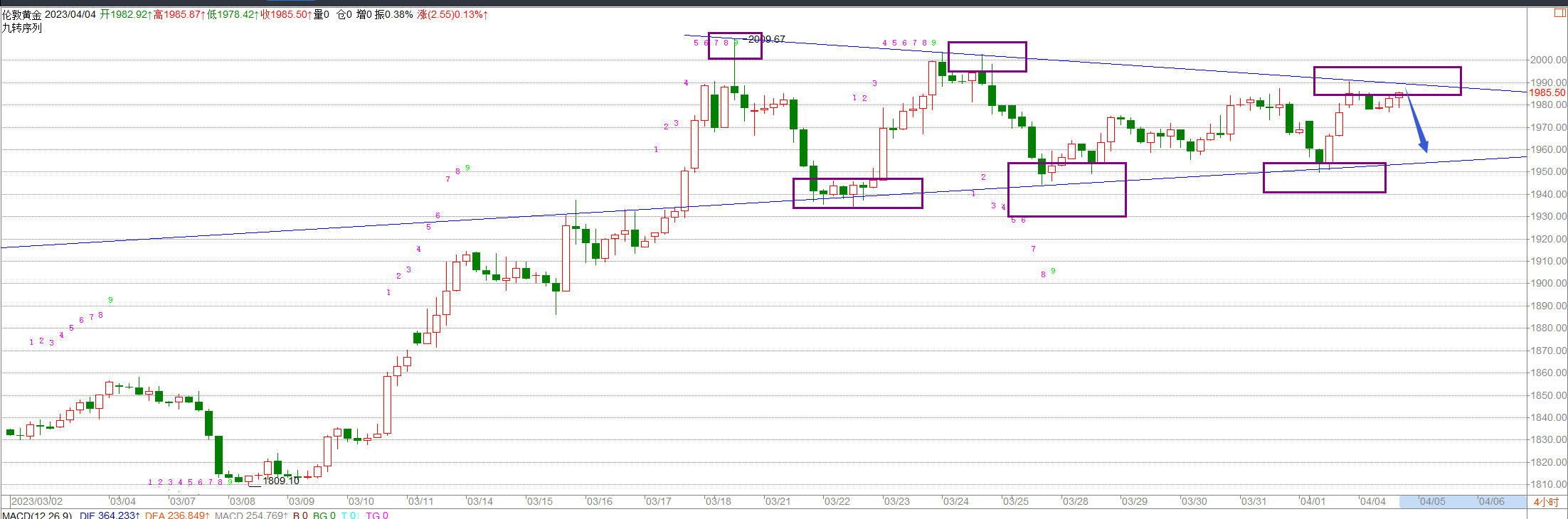Click the 伦敦黄金 symbol title
The height and width of the screenshot is (519, 1568).
coord(21,14)
